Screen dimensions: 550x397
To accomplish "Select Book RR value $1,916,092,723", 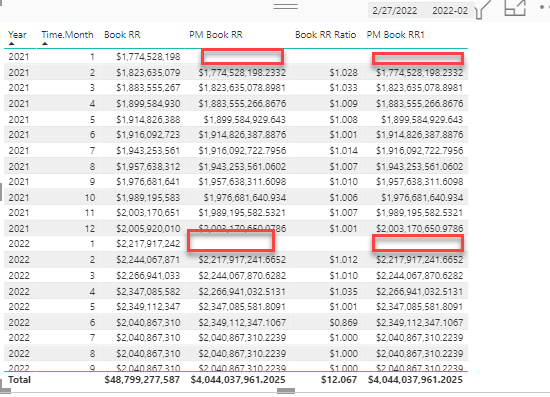I will tap(148, 135).
